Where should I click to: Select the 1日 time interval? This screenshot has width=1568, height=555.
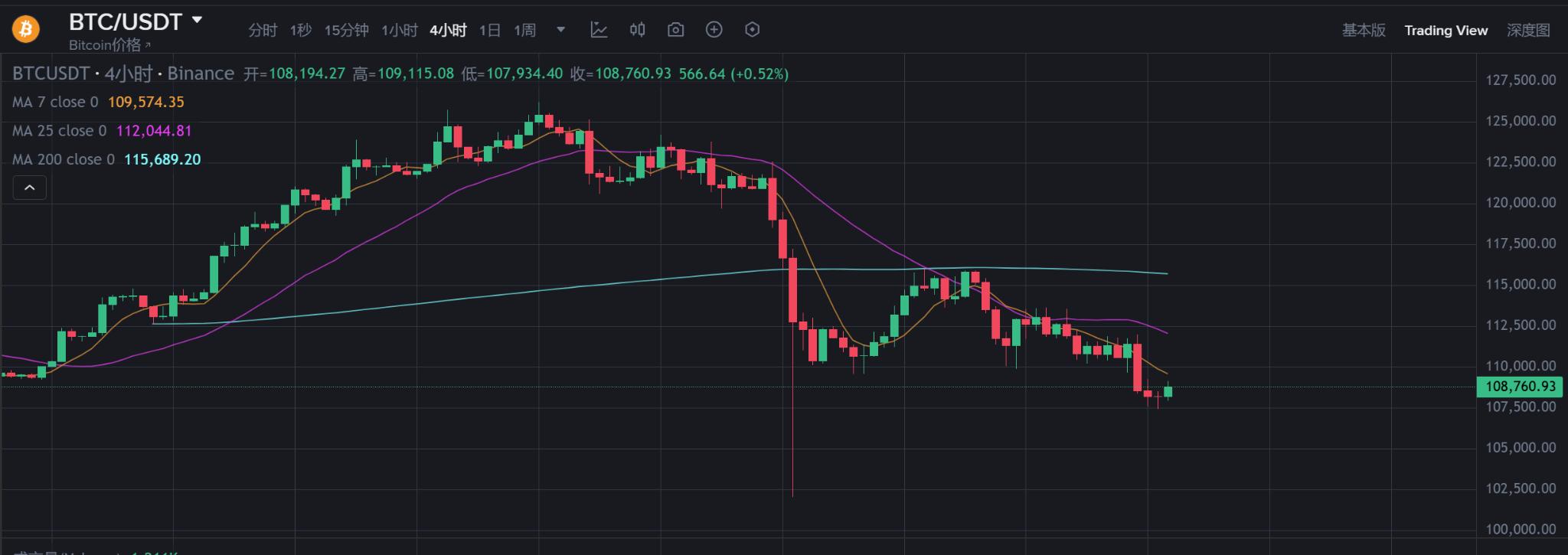pos(490,31)
